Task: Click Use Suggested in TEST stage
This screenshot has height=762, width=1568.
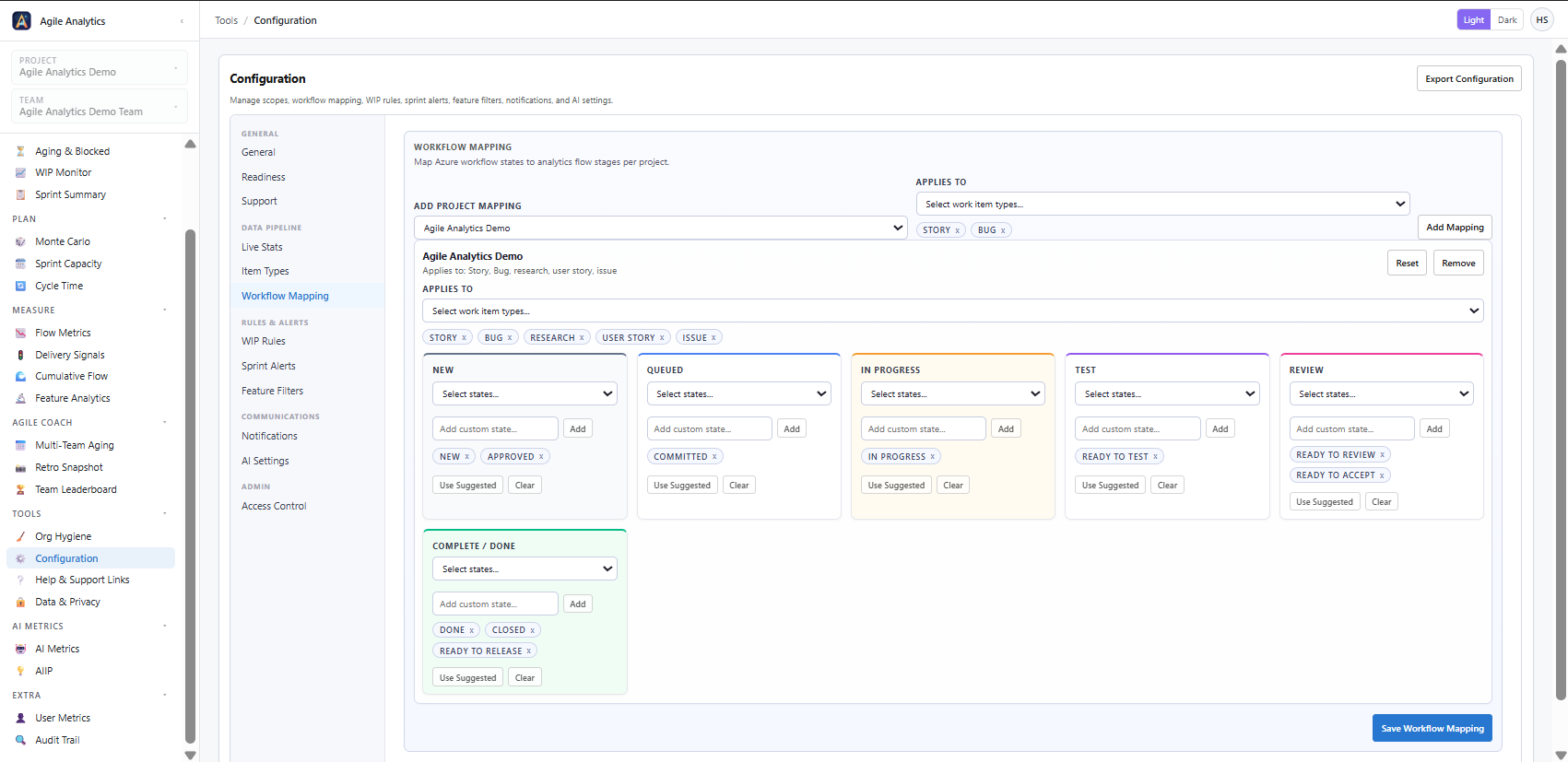Action: (1110, 486)
